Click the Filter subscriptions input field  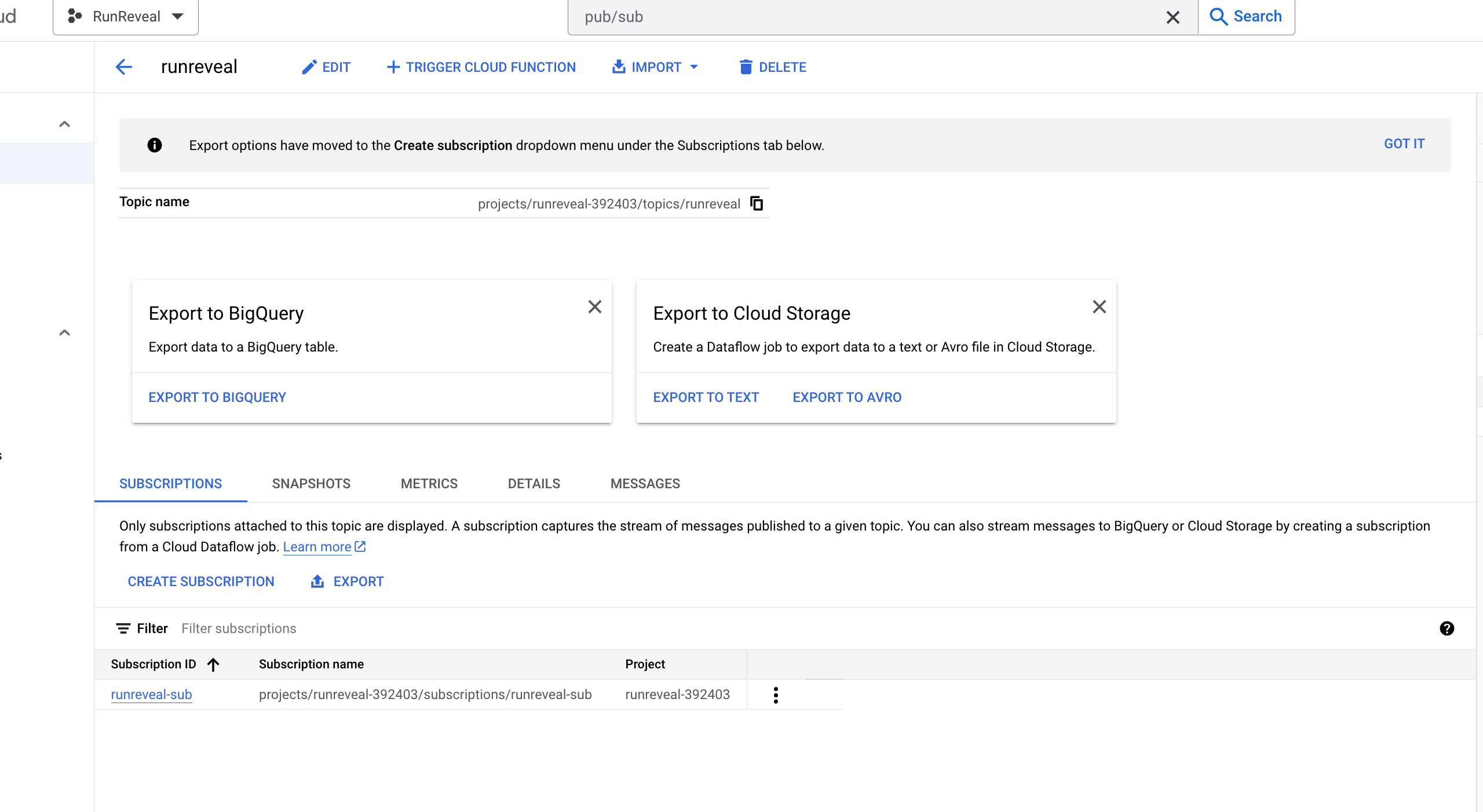click(x=238, y=628)
